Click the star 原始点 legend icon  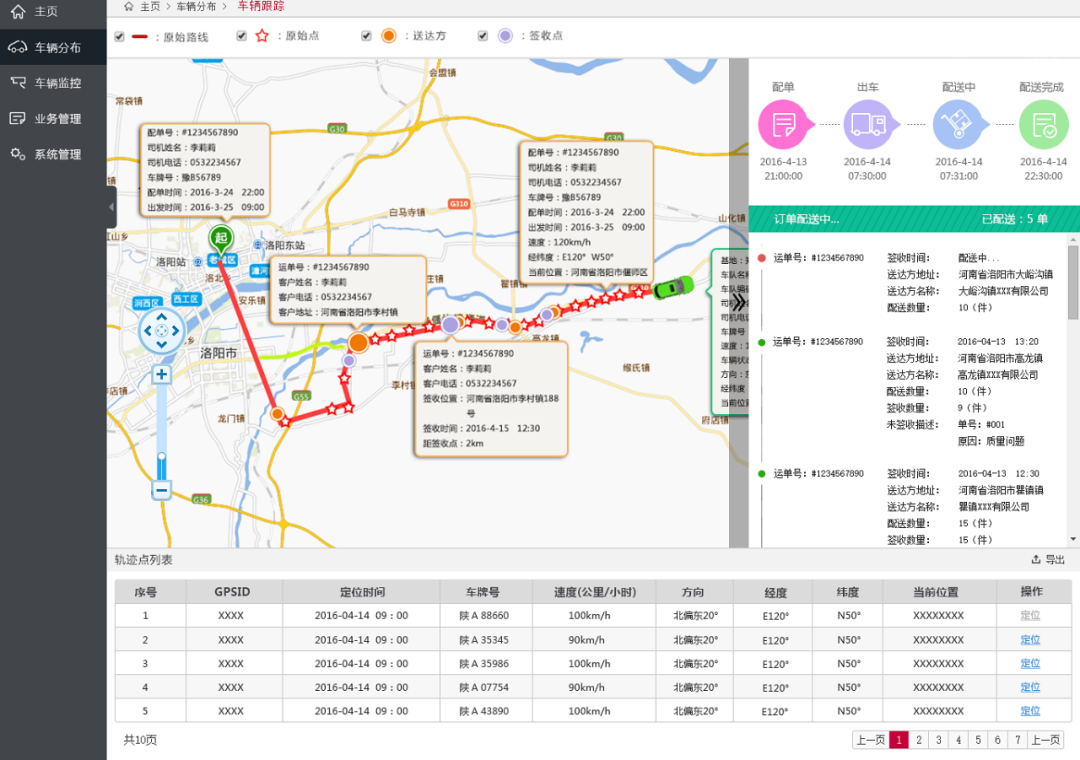[x=262, y=35]
